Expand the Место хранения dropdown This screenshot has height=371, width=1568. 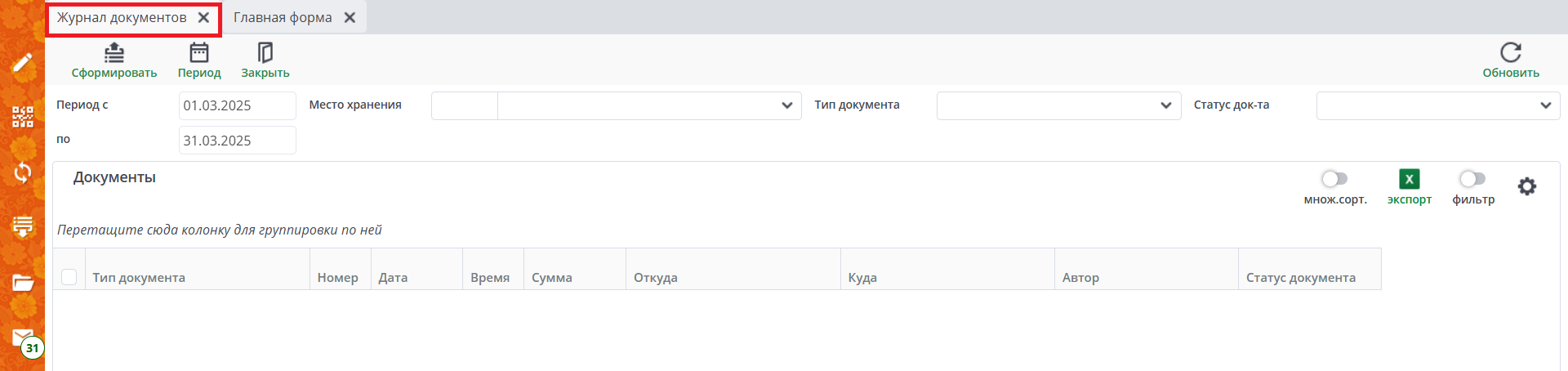(786, 105)
